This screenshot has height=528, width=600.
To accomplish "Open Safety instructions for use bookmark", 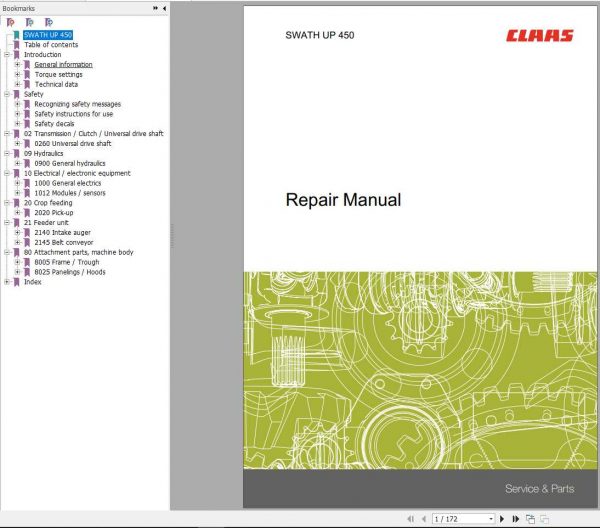I will (73, 114).
